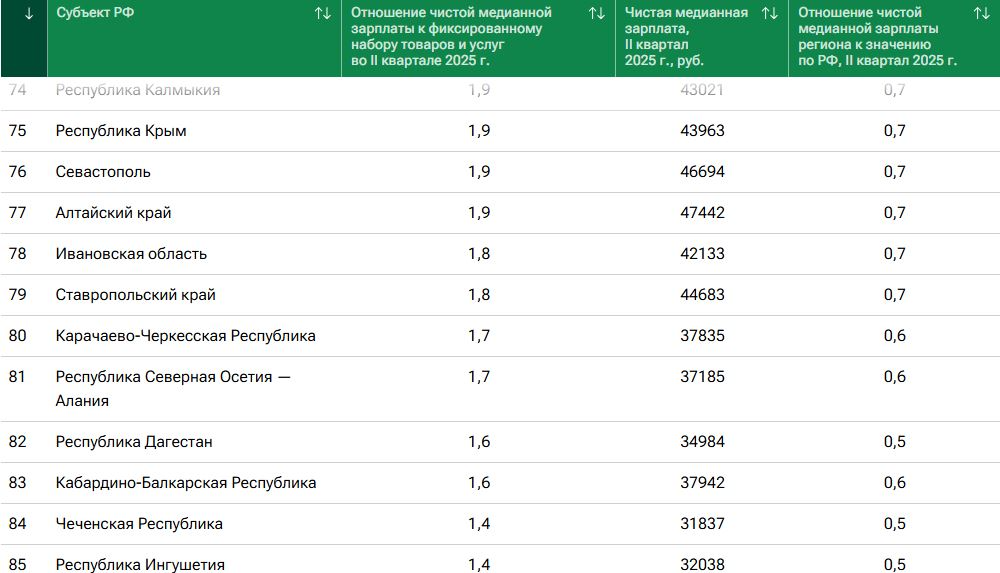Click the 1,4 ratio in Чеченская Республика row
1000x573 pixels.
(479, 524)
